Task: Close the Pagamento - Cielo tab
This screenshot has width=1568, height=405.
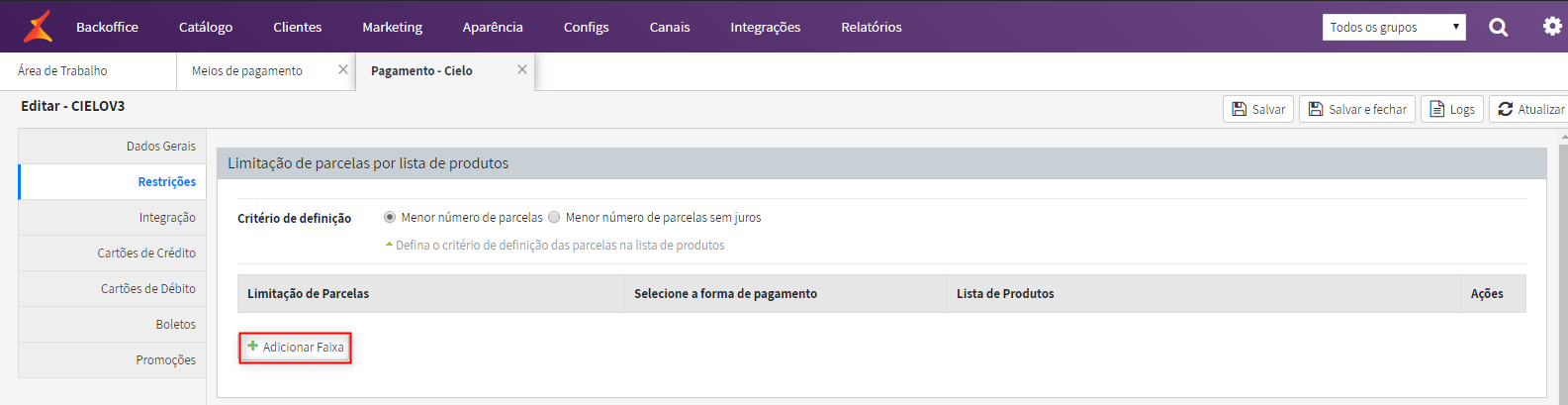Action: (522, 69)
